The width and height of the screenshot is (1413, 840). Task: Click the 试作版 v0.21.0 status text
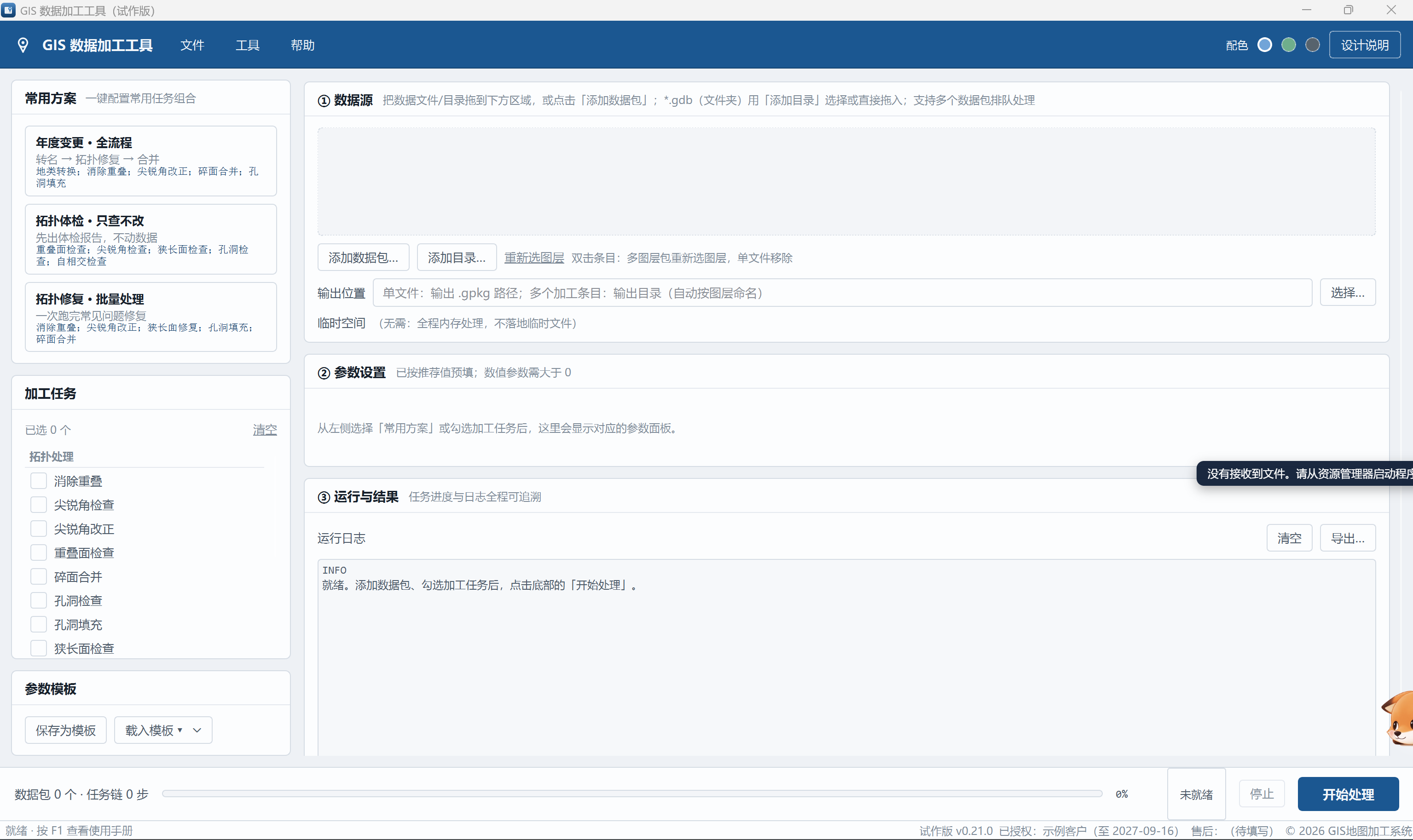(956, 831)
